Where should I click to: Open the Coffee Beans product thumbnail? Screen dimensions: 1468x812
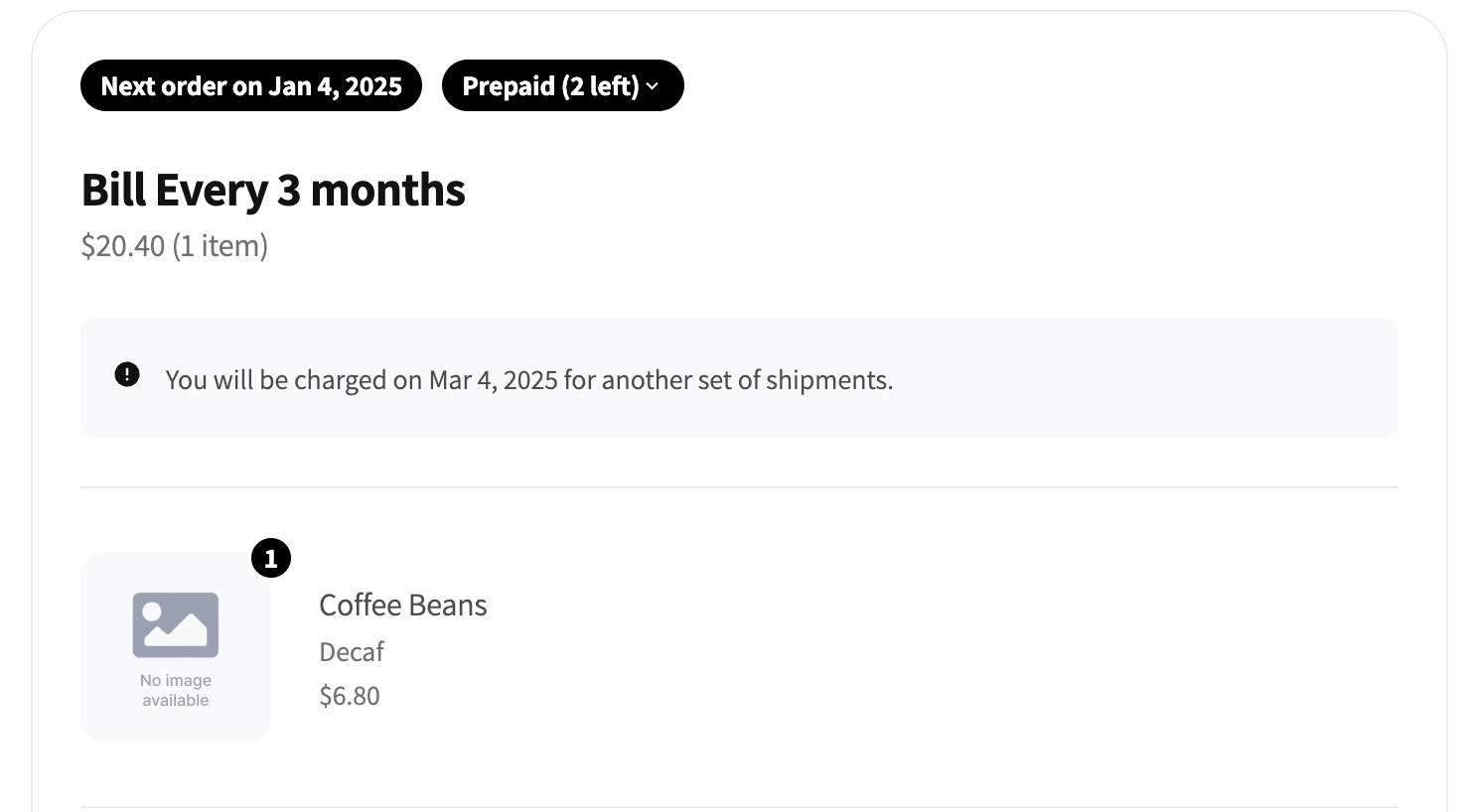coord(176,647)
